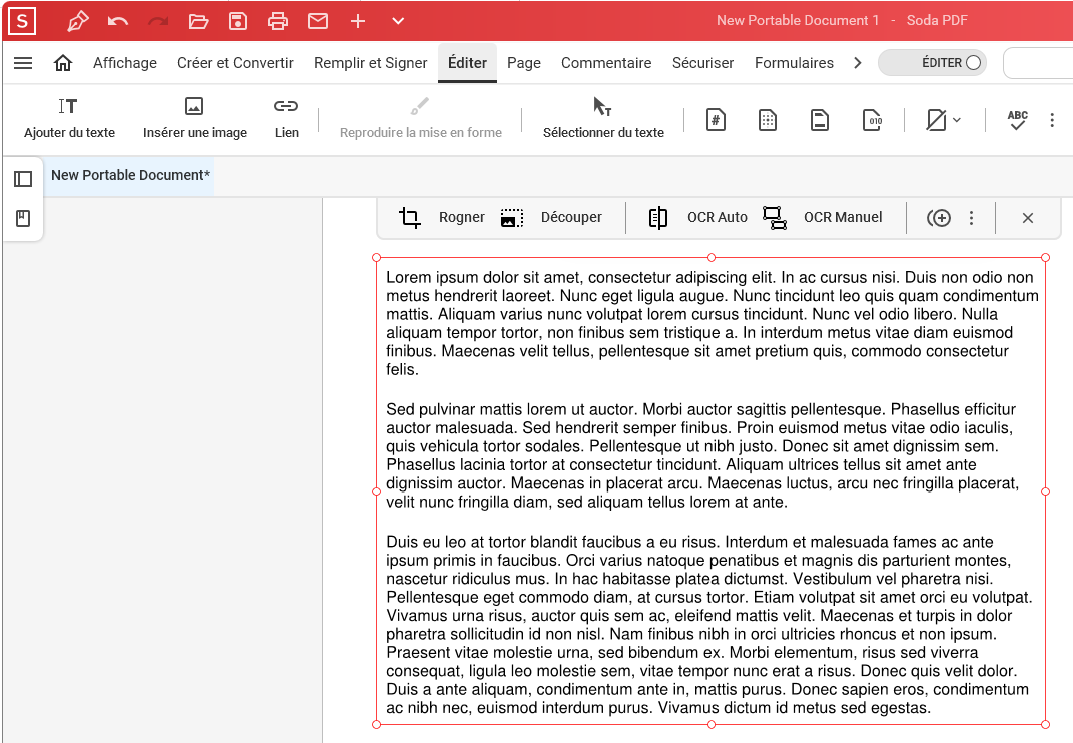1073x743 pixels.
Task: Choose the Rogner crop tool
Action: click(441, 218)
